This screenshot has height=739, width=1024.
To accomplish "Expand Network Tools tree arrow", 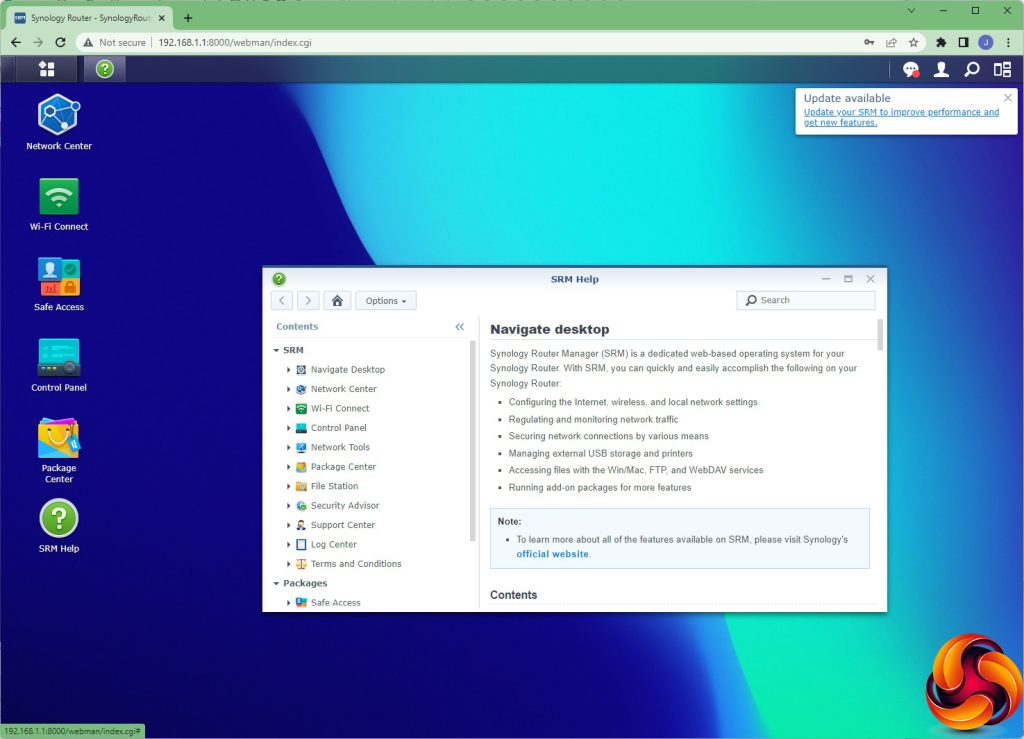I will (289, 447).
